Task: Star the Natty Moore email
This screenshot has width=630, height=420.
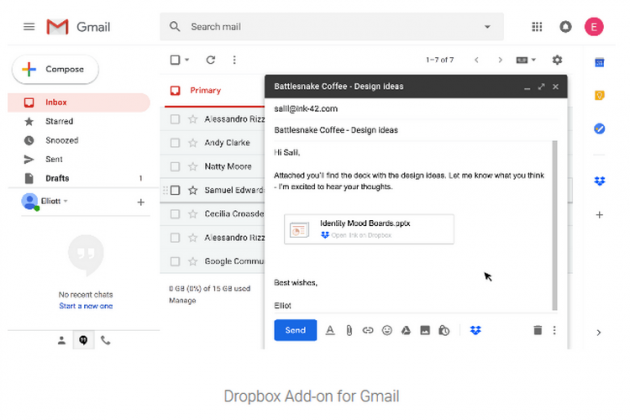Action: 193,166
